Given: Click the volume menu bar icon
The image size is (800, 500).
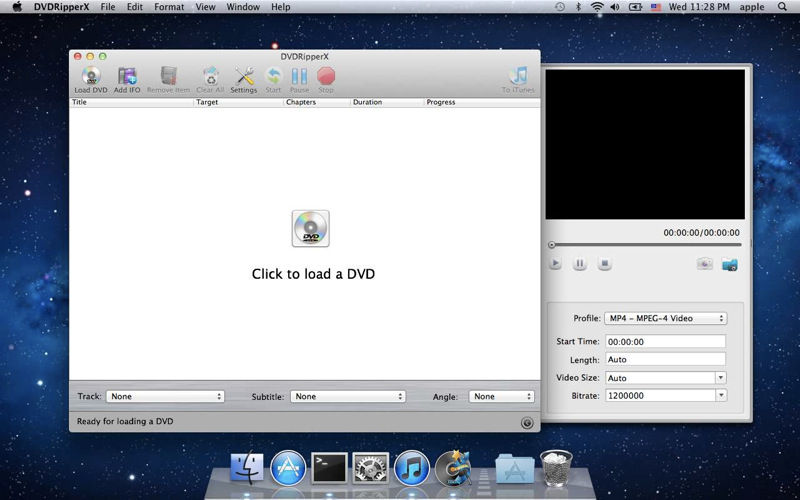Looking at the screenshot, I should pos(615,7).
